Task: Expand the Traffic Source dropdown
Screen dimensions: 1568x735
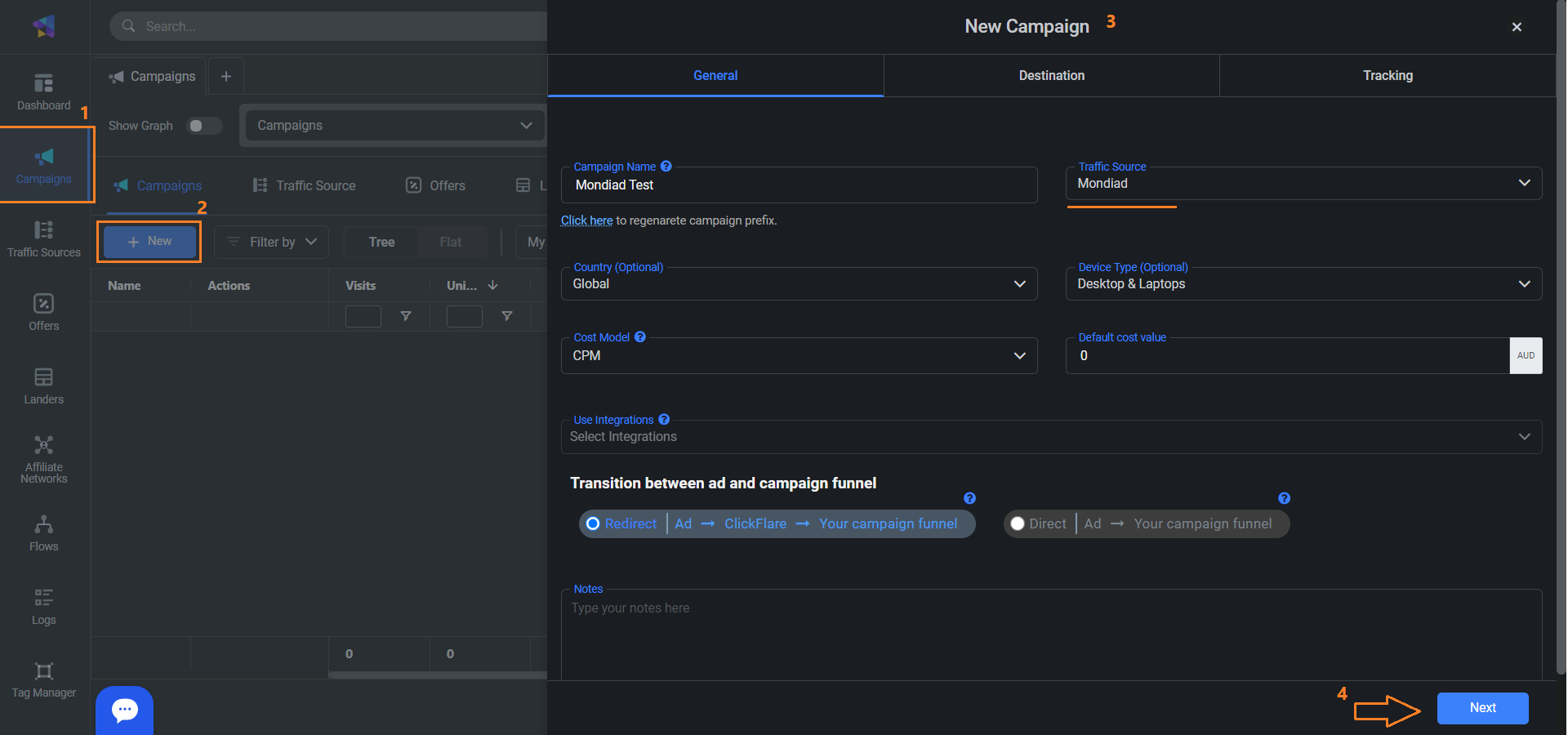Action: [1303, 184]
